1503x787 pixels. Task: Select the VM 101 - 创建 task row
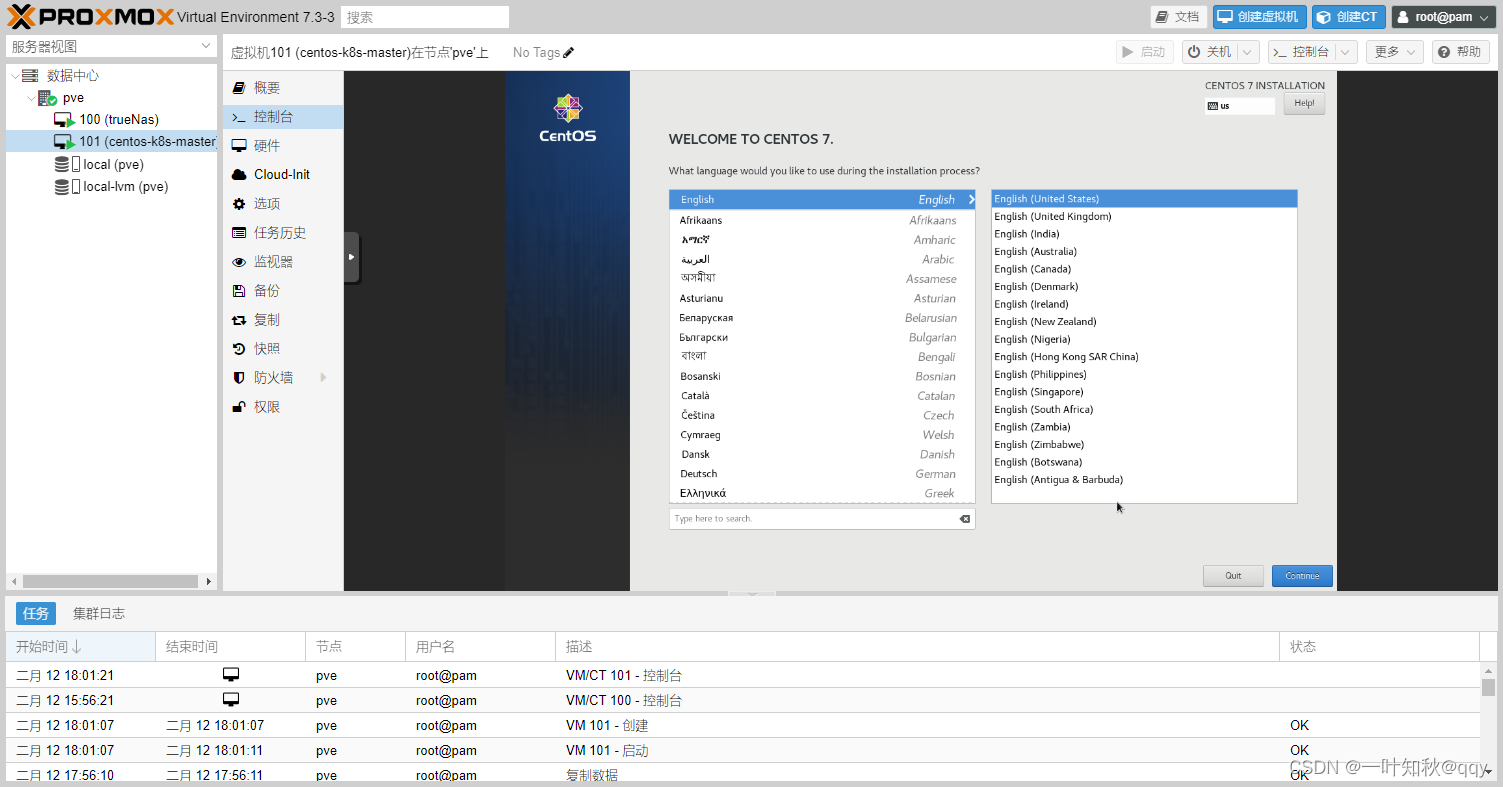point(743,725)
